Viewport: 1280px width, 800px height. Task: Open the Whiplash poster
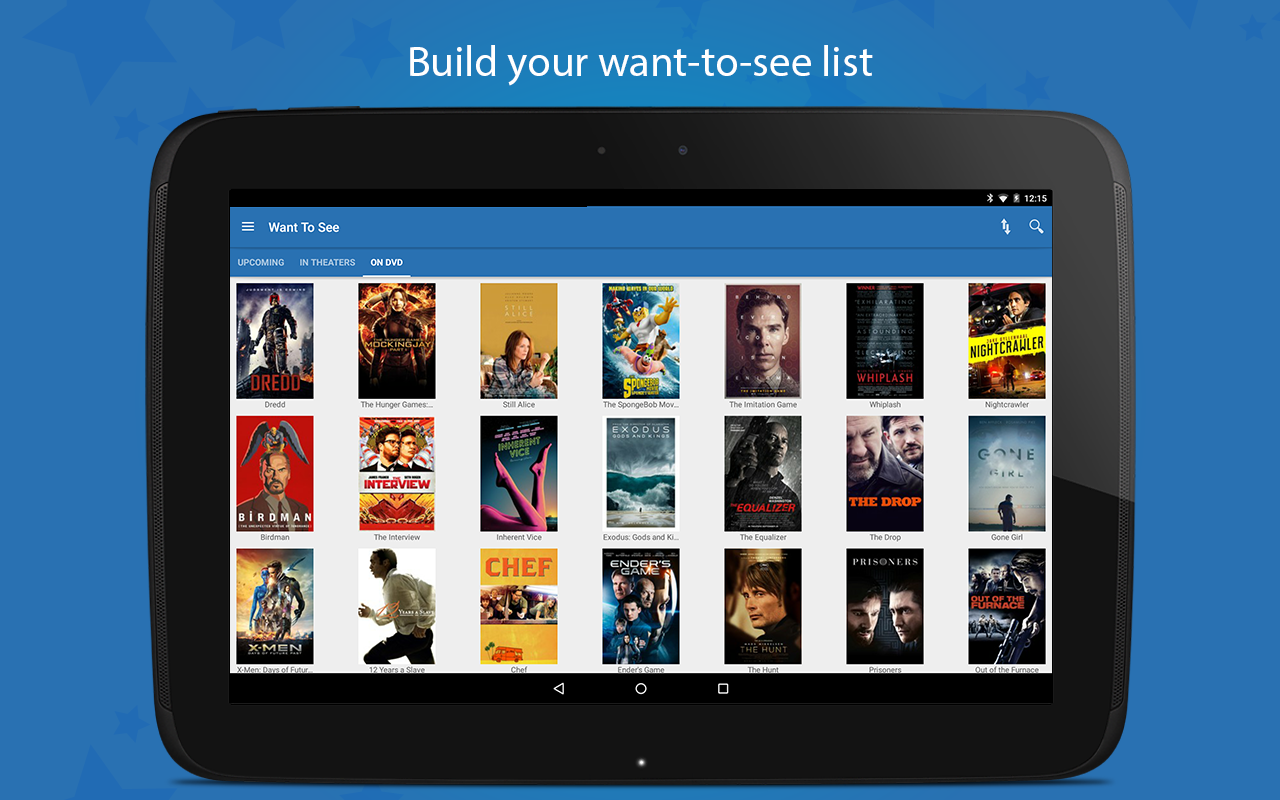[885, 341]
